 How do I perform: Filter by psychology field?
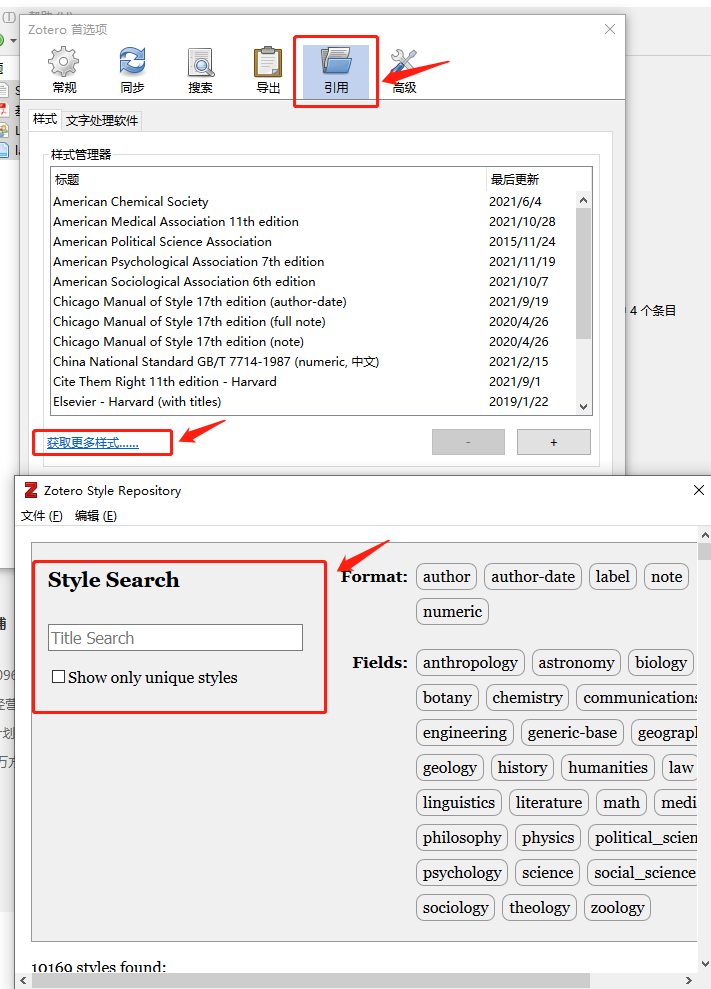point(462,872)
